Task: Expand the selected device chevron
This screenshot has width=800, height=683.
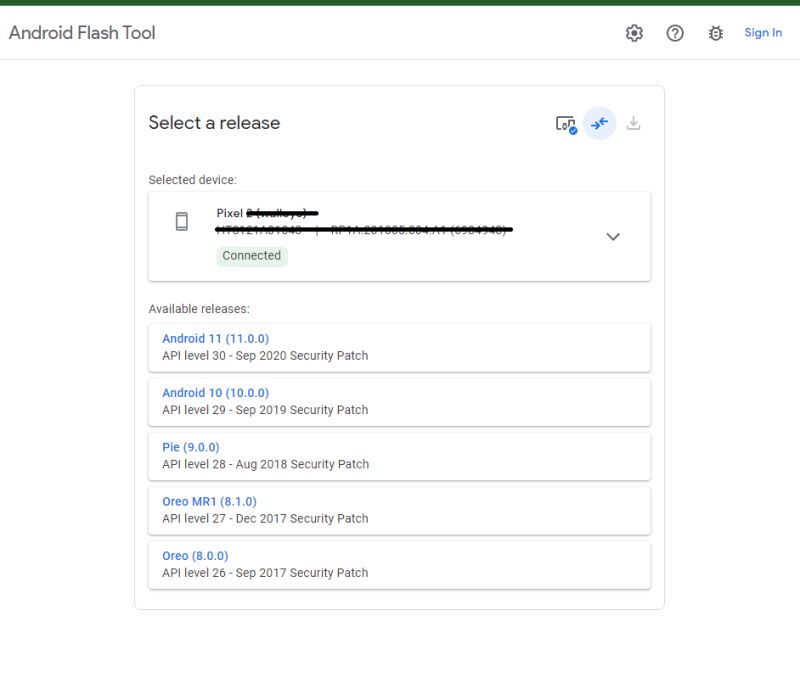Action: (x=613, y=236)
